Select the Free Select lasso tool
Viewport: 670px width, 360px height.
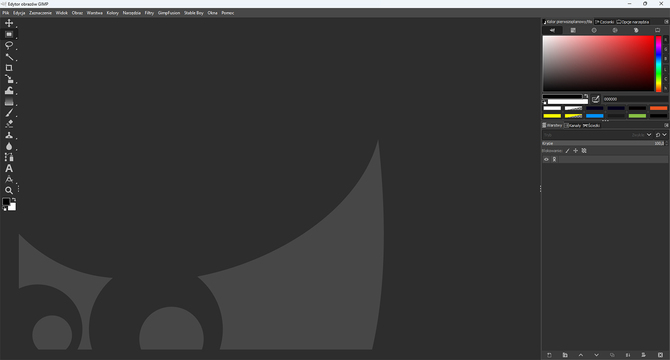[9, 45]
